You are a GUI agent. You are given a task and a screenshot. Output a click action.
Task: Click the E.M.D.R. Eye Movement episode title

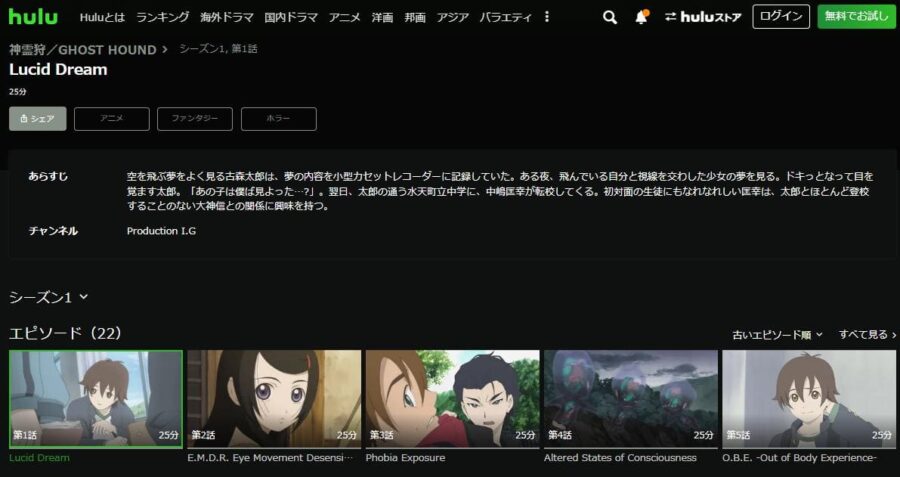coord(270,458)
